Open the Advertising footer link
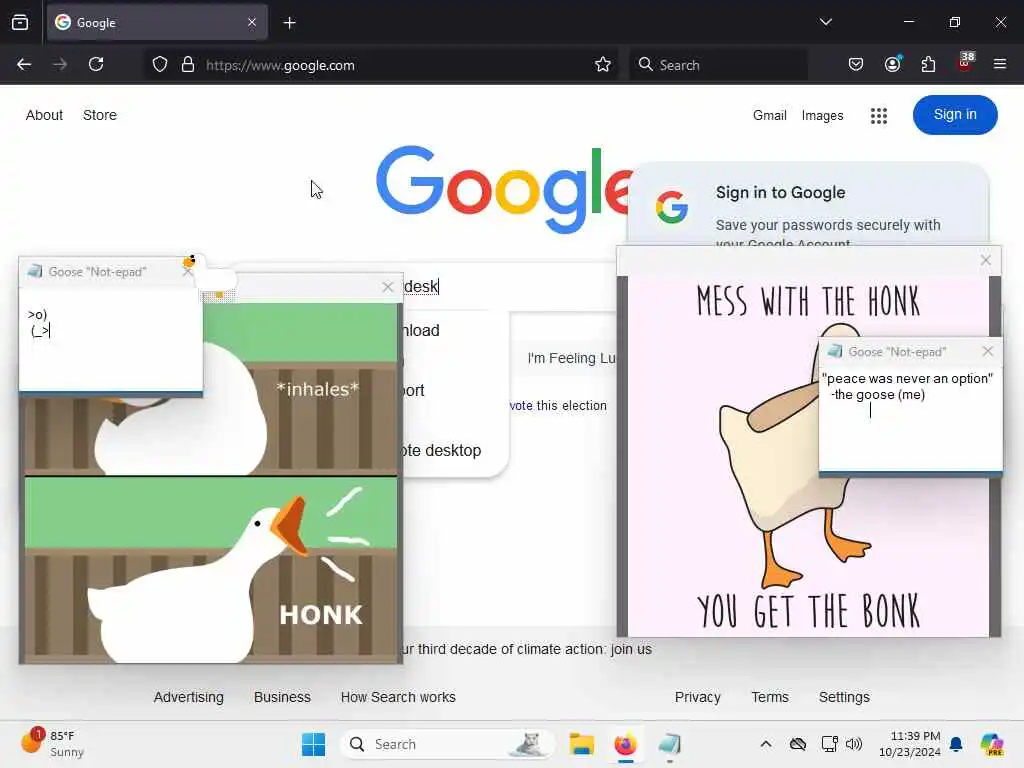Image resolution: width=1024 pixels, height=768 pixels. pyautogui.click(x=188, y=697)
